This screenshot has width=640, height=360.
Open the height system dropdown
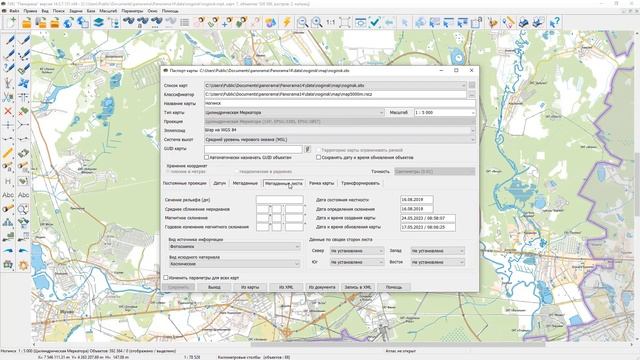[x=473, y=140]
